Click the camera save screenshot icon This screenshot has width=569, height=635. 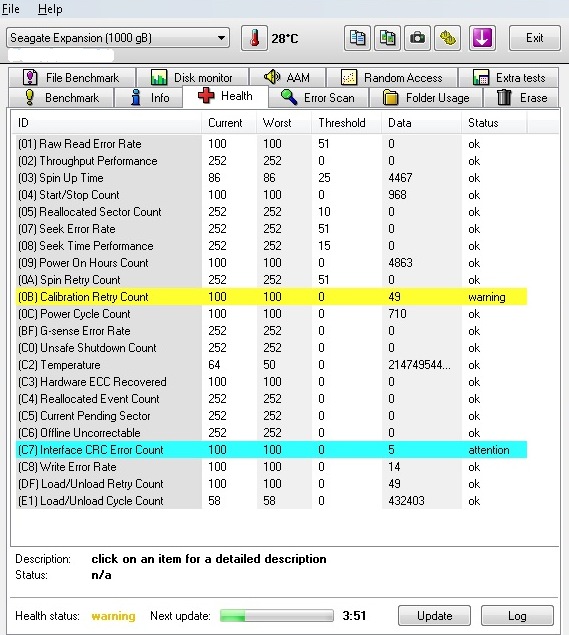(x=418, y=38)
